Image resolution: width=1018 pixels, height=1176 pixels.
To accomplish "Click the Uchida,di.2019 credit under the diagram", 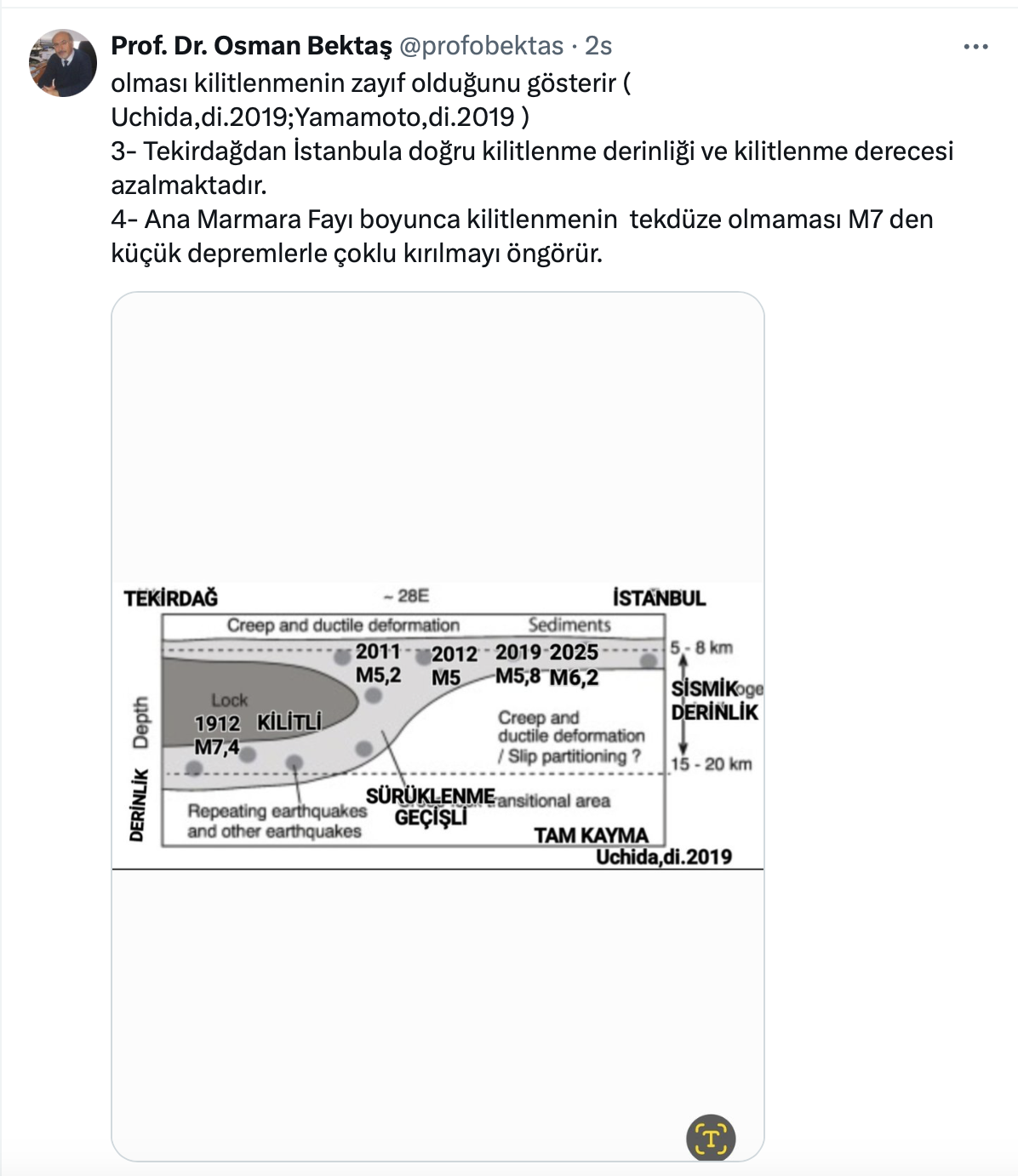I will coord(664,857).
